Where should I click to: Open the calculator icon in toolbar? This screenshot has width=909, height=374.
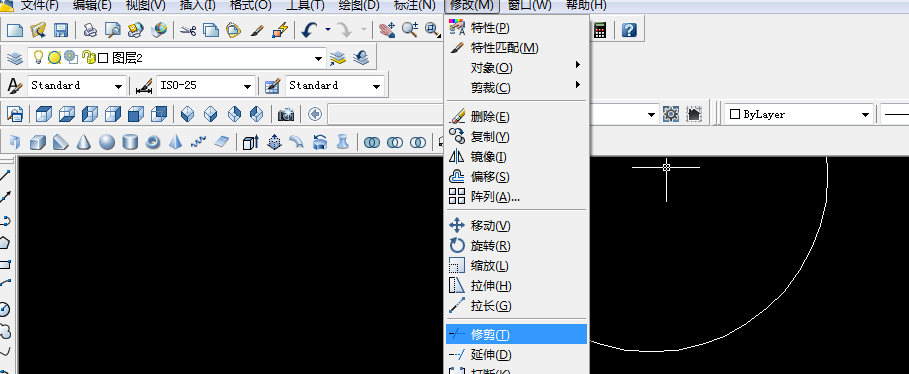(600, 30)
